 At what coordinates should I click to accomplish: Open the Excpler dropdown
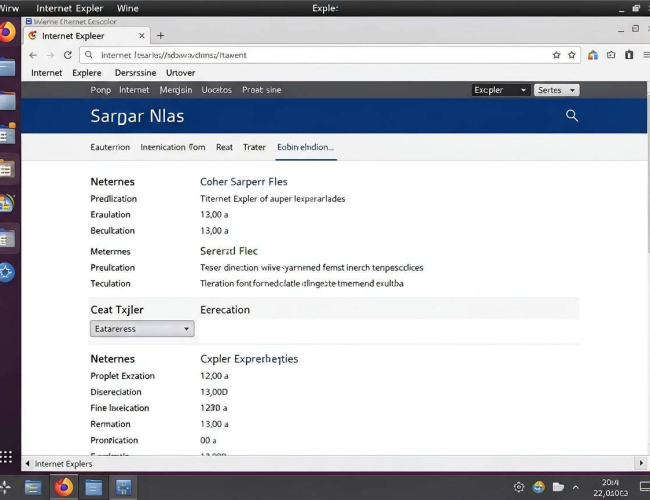click(x=500, y=90)
